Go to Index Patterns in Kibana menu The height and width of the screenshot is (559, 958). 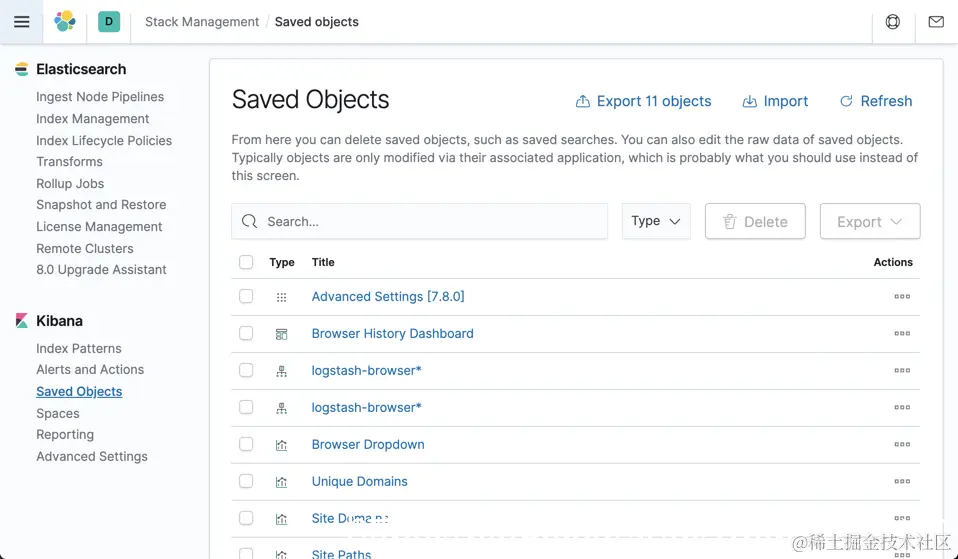click(x=79, y=348)
